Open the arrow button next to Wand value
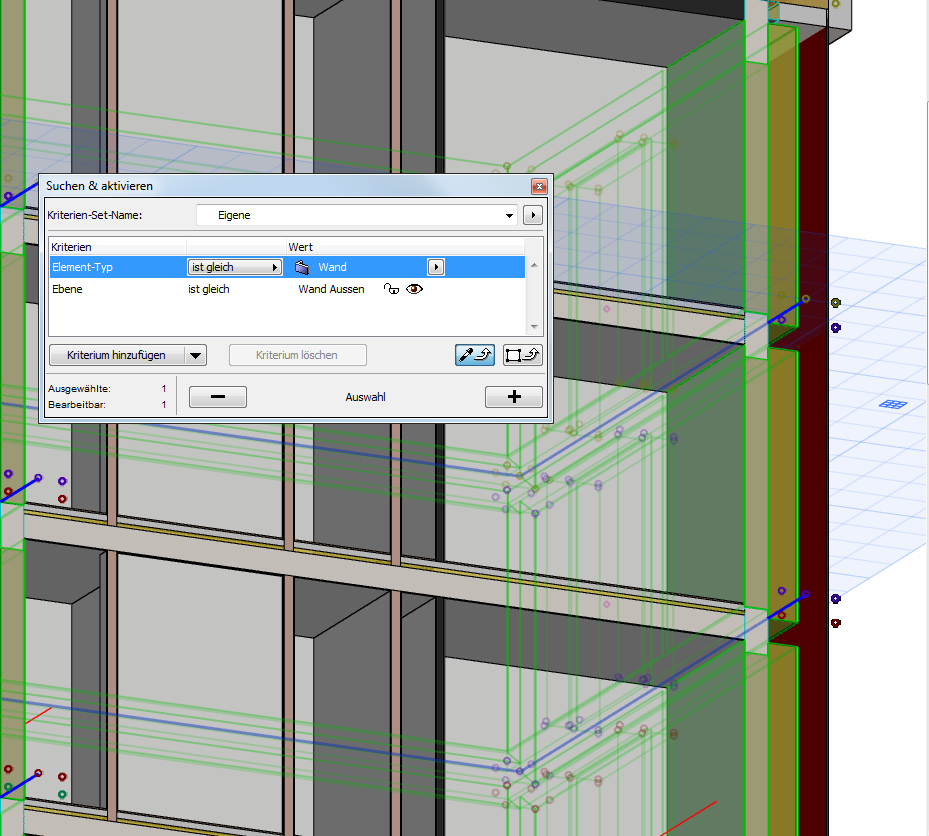 (x=436, y=267)
